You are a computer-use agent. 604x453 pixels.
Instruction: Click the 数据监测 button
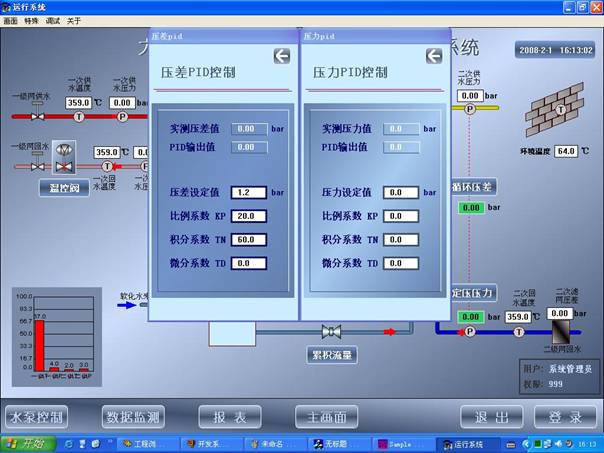(134, 417)
